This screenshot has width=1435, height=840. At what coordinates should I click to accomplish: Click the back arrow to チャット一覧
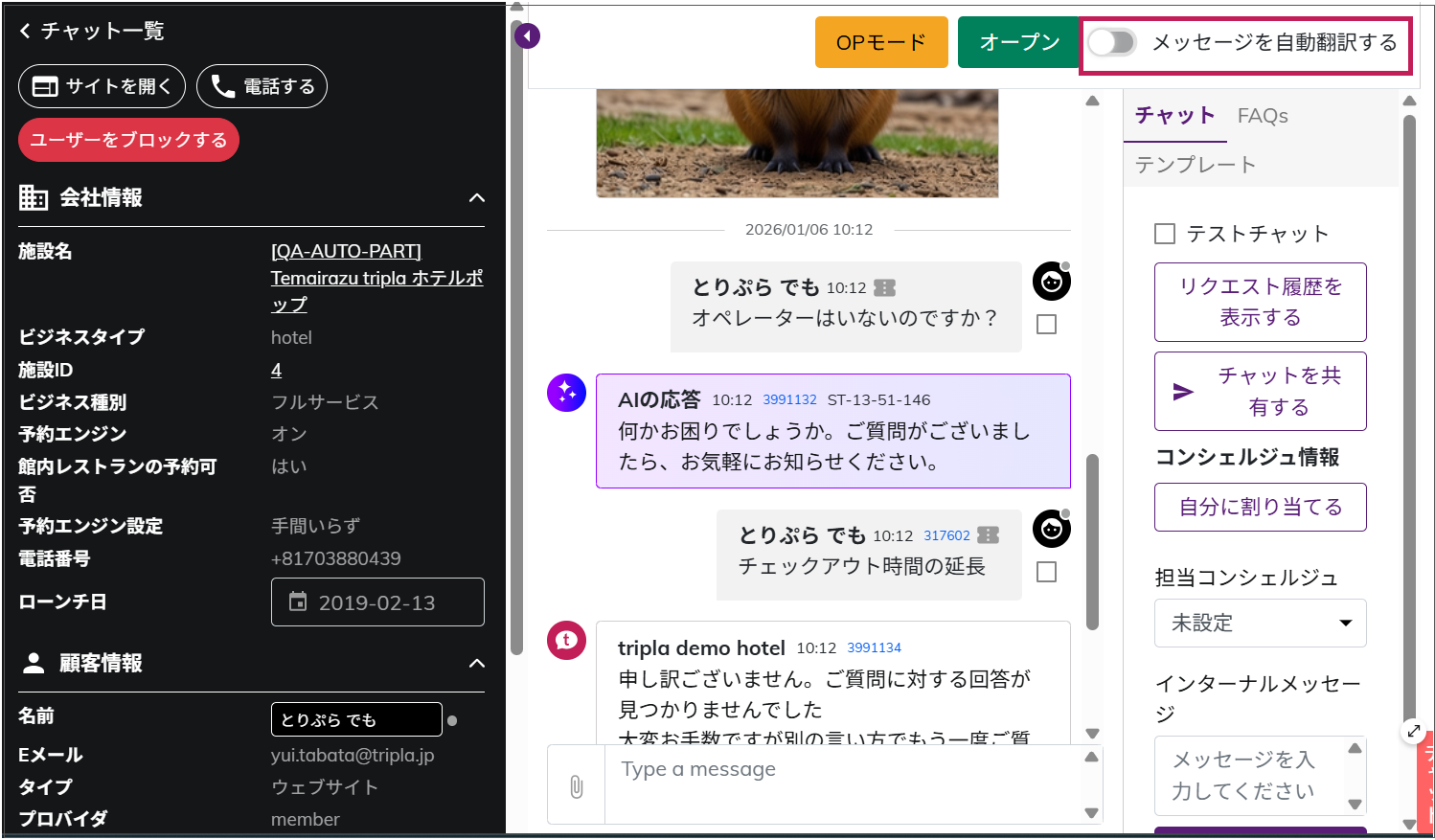[x=26, y=31]
